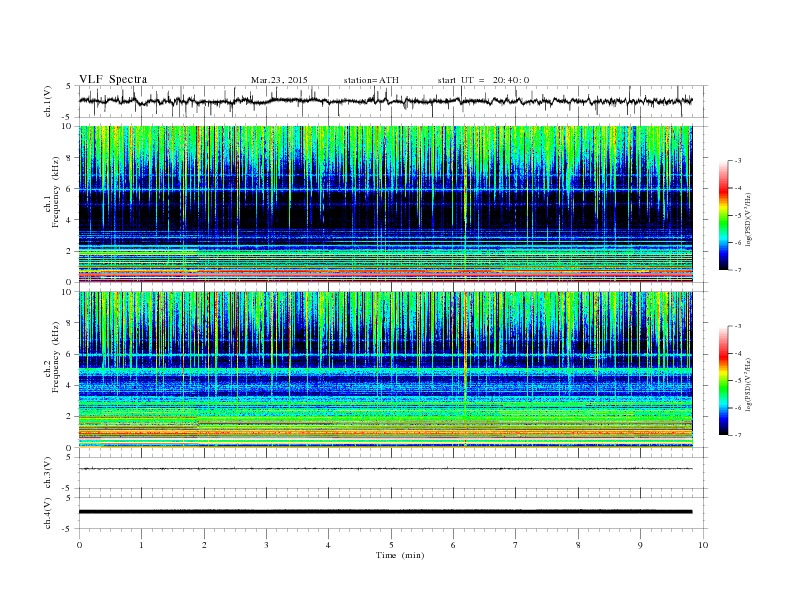
Task: Click the "Time (min)" x-axis label
Action: pyautogui.click(x=400, y=555)
